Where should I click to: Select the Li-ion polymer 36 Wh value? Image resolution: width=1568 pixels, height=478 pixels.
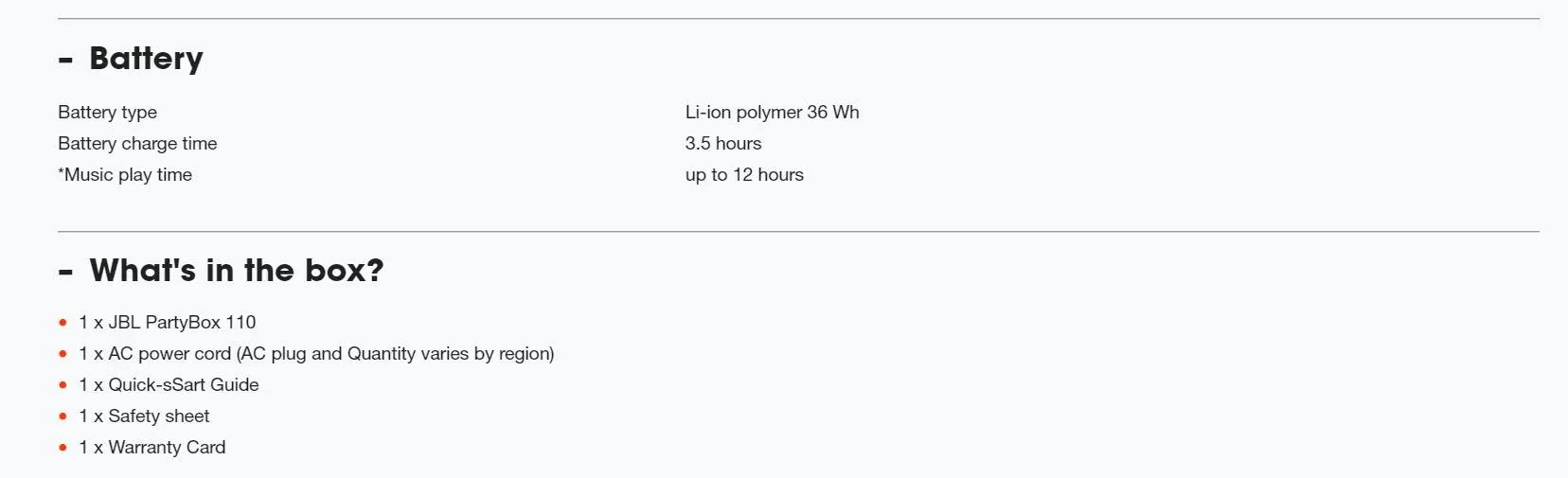pyautogui.click(x=772, y=113)
